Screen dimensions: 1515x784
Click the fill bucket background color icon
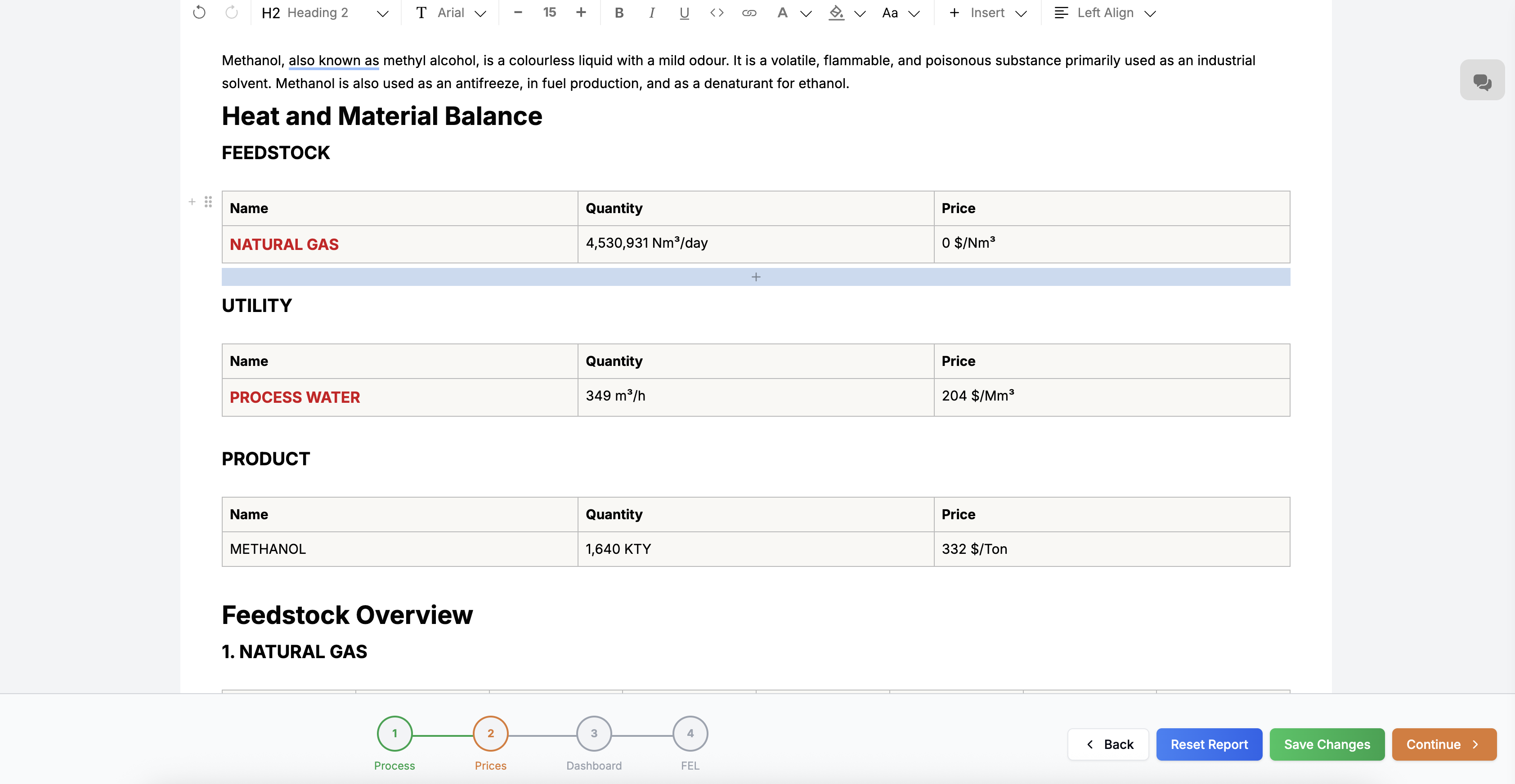(836, 12)
